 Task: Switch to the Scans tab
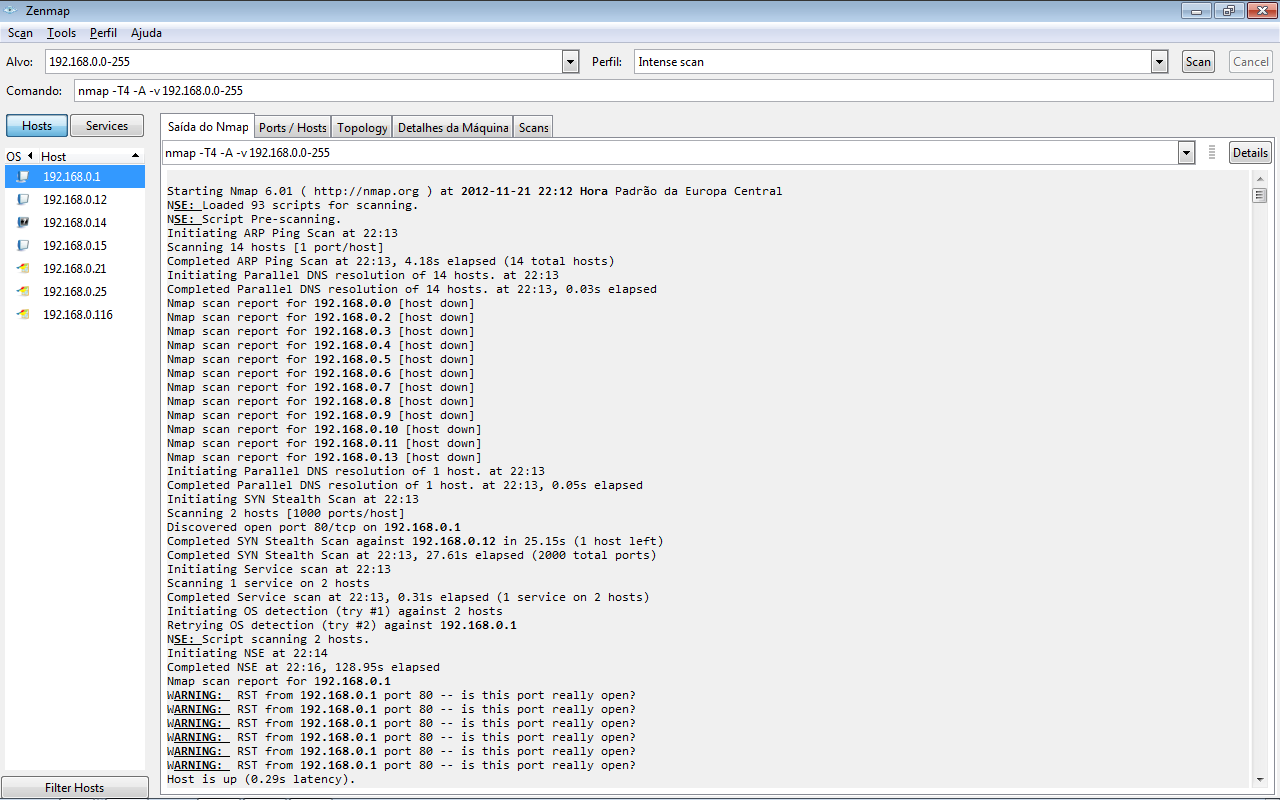[533, 128]
